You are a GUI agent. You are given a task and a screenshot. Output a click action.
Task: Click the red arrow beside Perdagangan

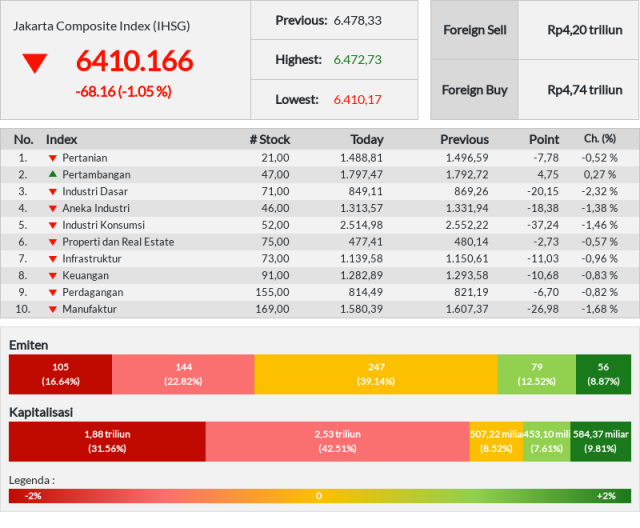click(53, 293)
